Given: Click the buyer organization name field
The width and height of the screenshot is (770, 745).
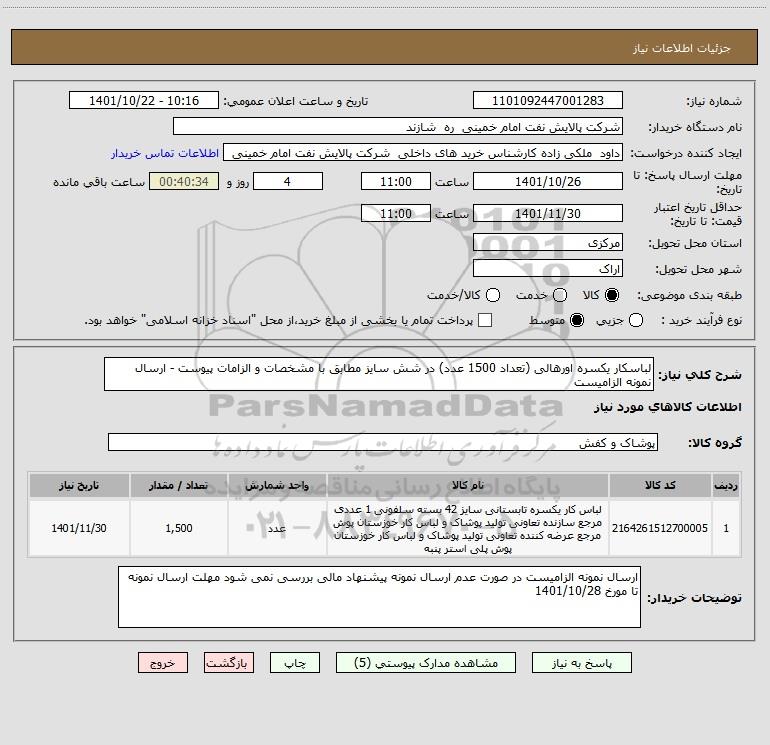Looking at the screenshot, I should pyautogui.click(x=398, y=127).
